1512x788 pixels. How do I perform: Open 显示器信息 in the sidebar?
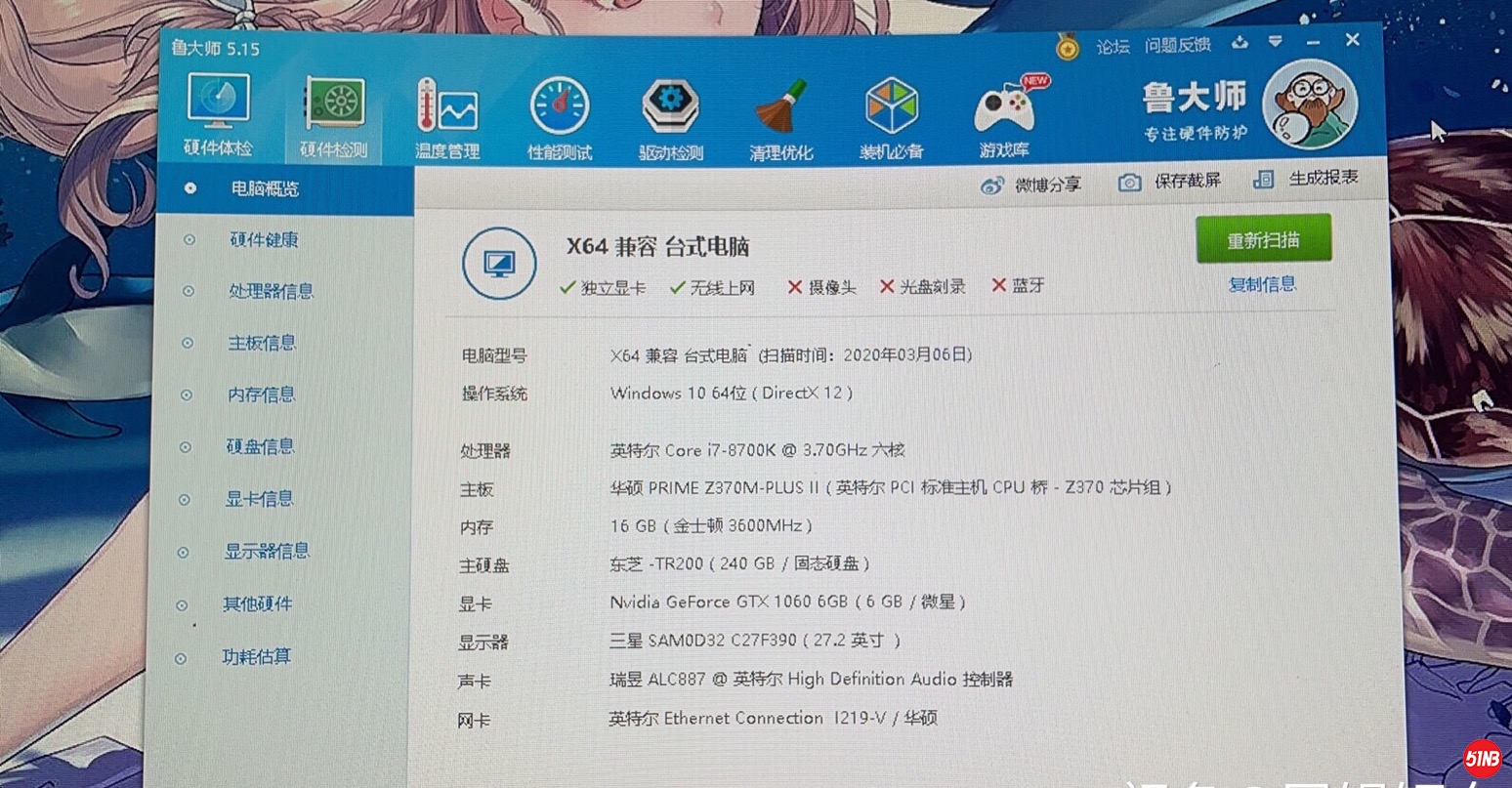coord(267,551)
